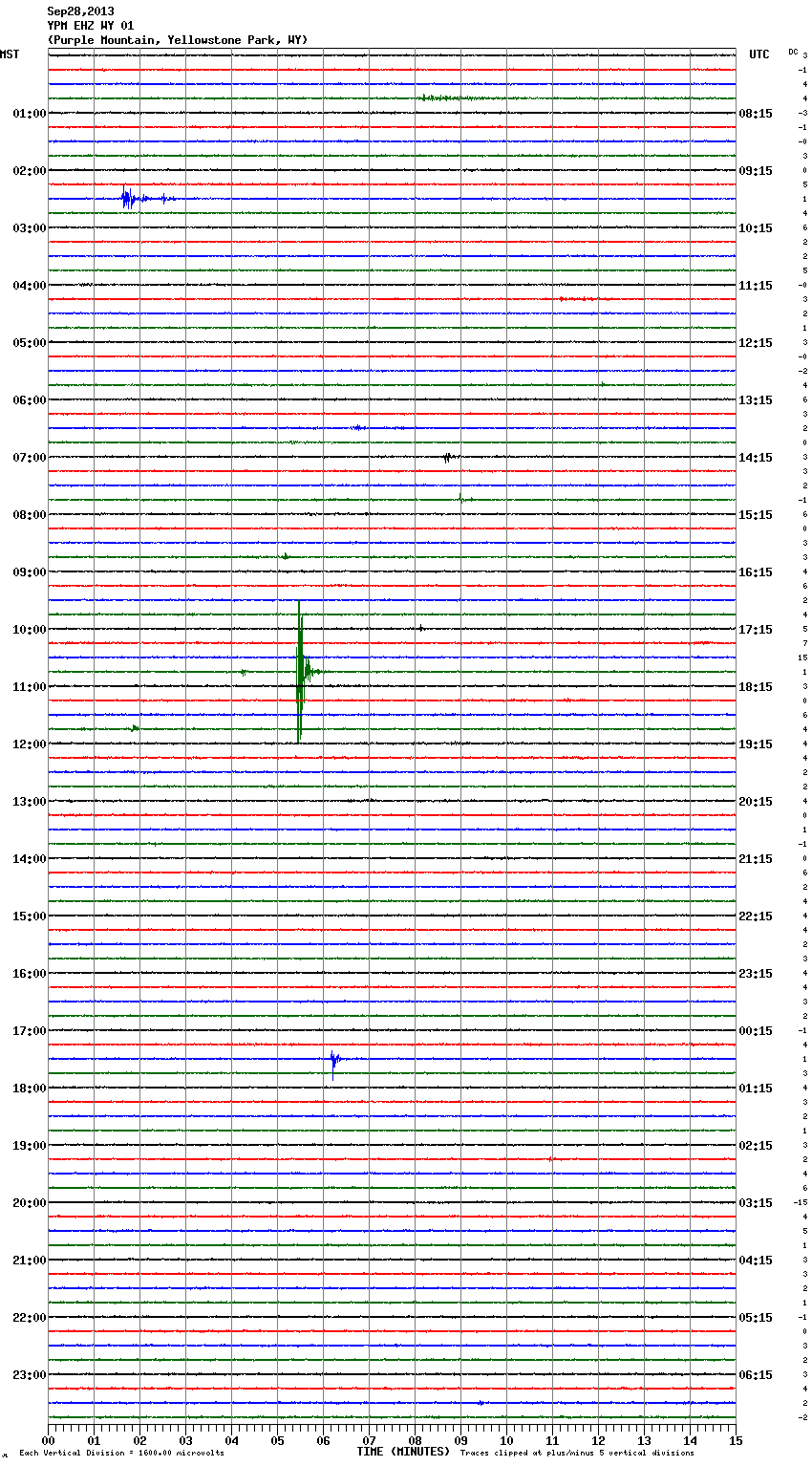Click minute tick label 03 on bottom axis
Image resolution: width=812 pixels, height=1466 pixels.
coord(185,1441)
